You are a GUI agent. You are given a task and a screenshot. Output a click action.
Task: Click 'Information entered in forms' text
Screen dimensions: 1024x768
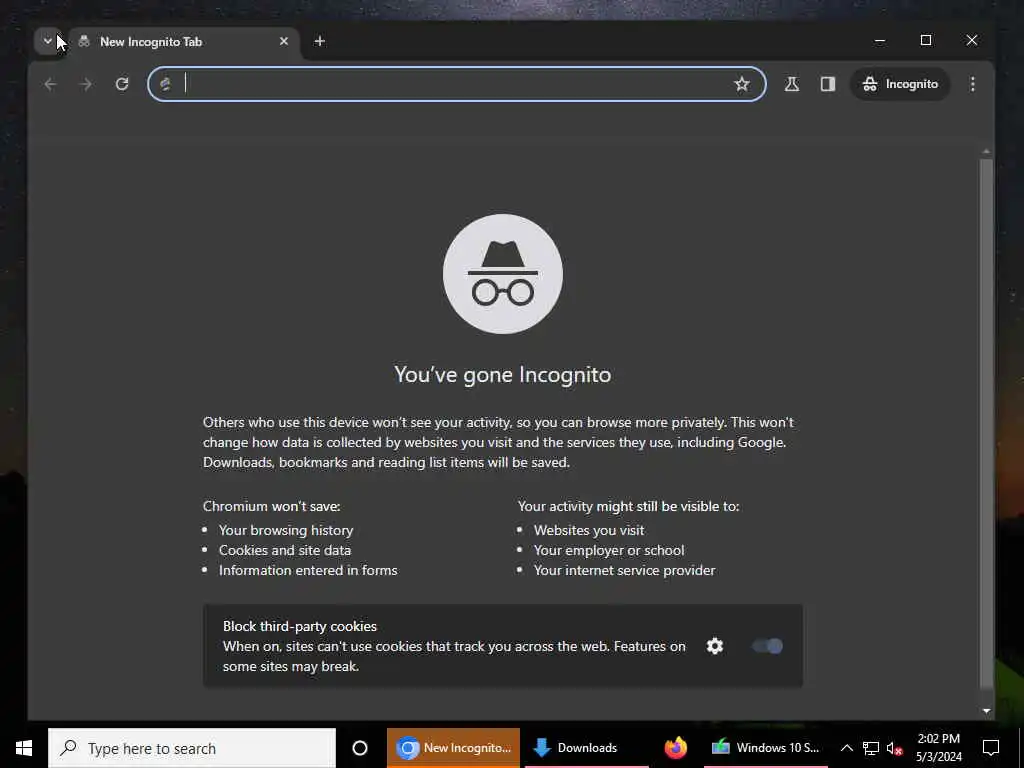308,570
